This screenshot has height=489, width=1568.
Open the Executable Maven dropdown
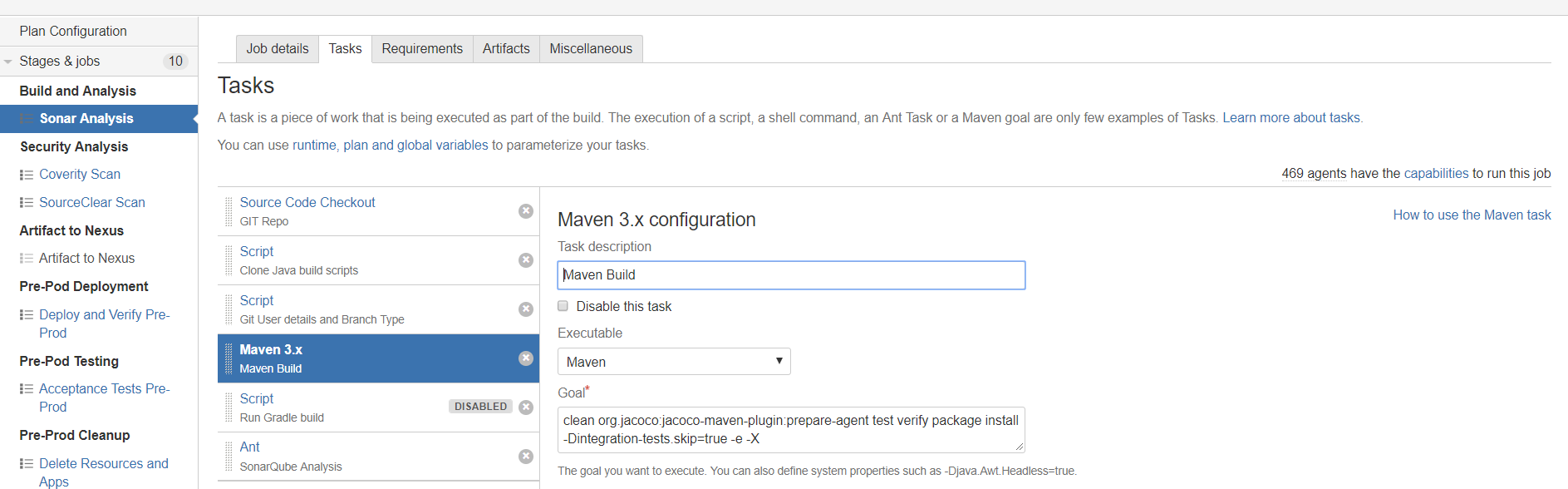tap(674, 362)
